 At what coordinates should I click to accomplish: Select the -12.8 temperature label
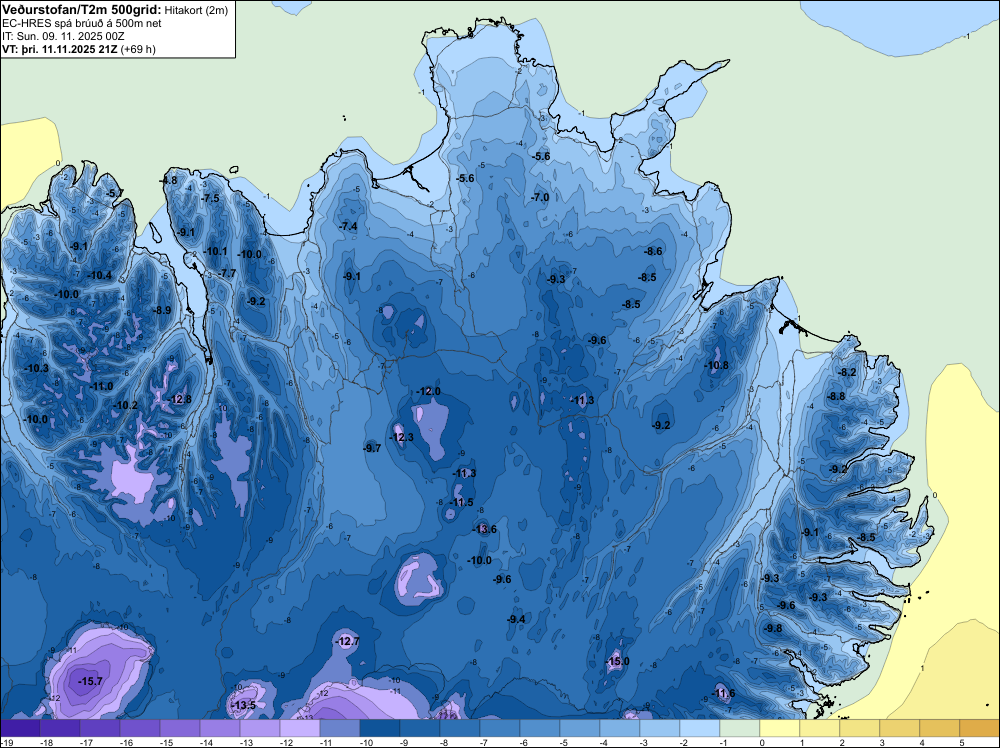179,399
